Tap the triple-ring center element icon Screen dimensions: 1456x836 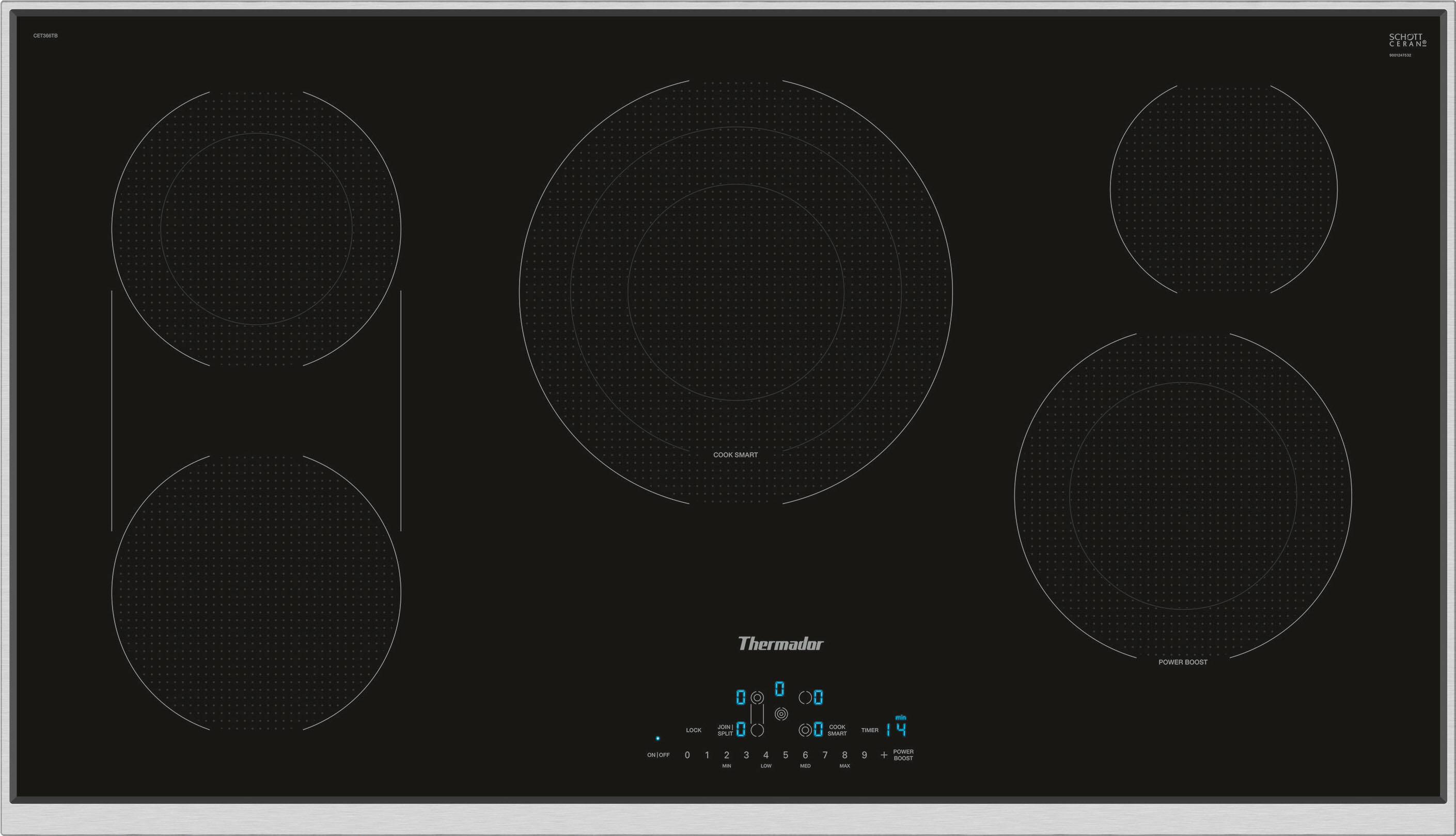point(781,714)
